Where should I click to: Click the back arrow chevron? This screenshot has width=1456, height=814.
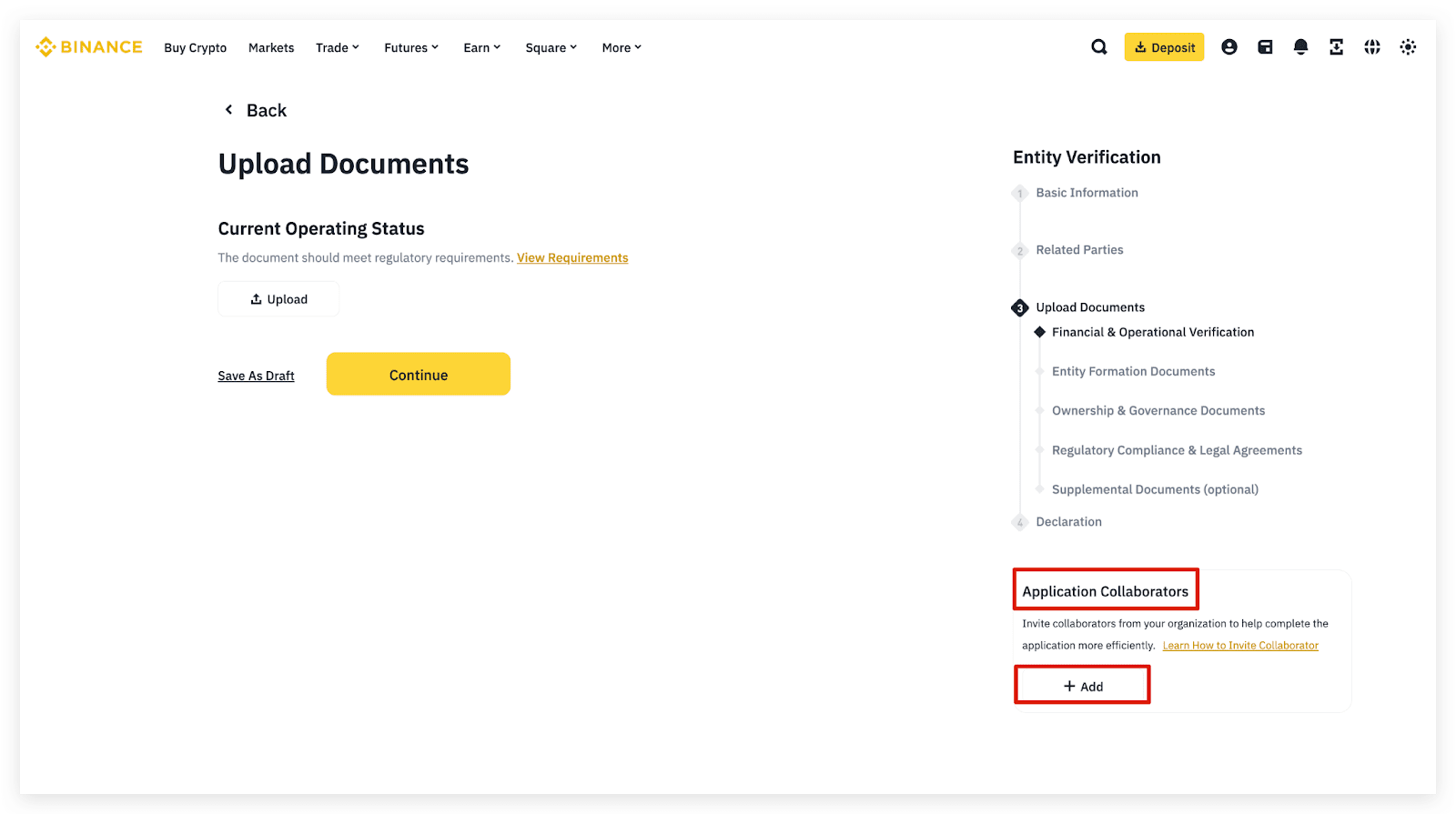[229, 110]
